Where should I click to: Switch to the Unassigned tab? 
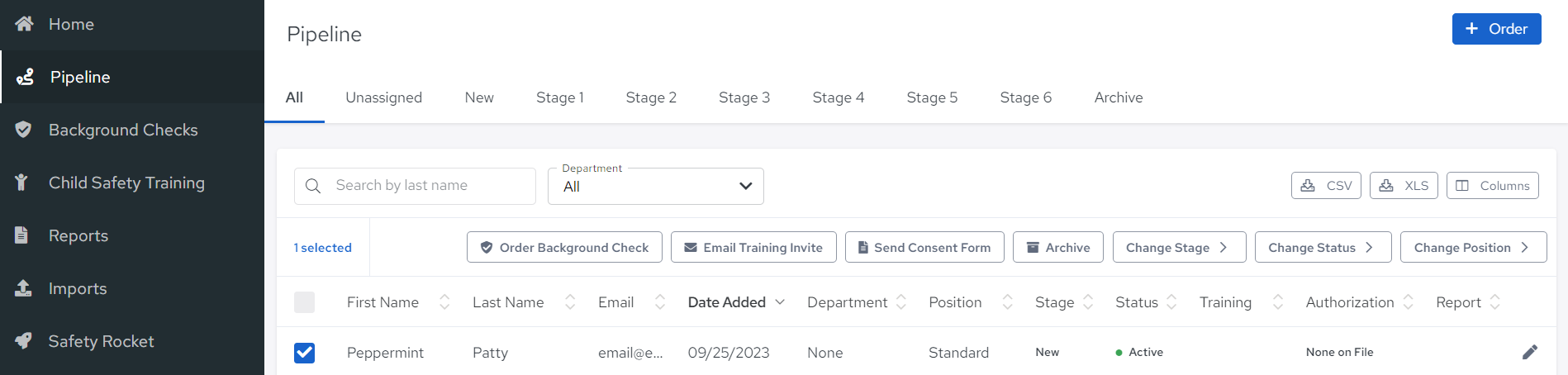(x=383, y=97)
